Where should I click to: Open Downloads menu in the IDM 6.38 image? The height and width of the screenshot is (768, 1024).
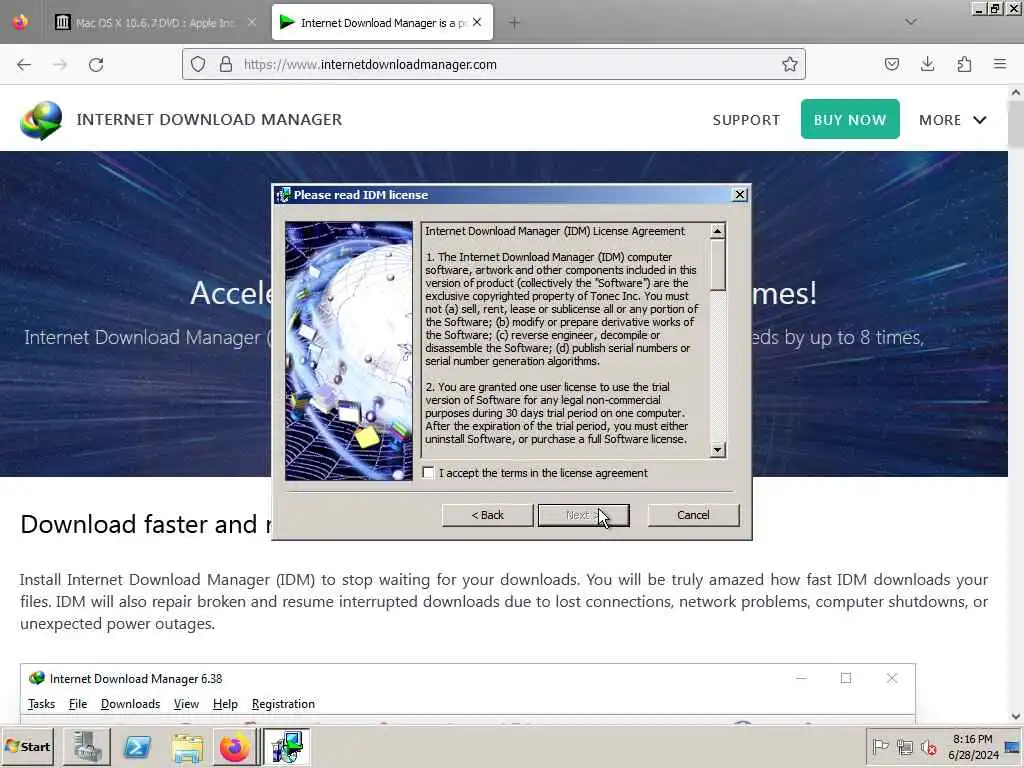click(x=130, y=704)
